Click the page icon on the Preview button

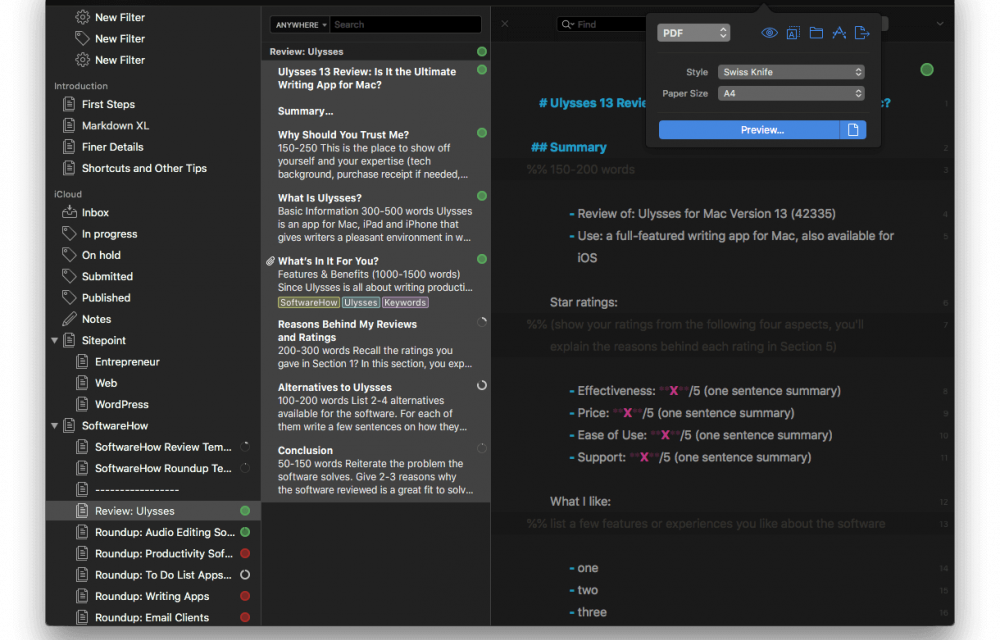click(x=853, y=130)
